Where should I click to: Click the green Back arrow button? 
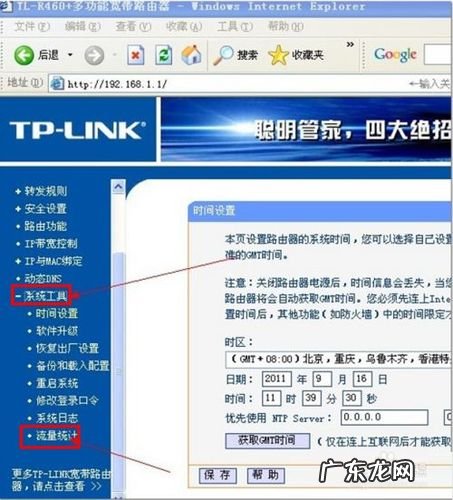coord(24,55)
